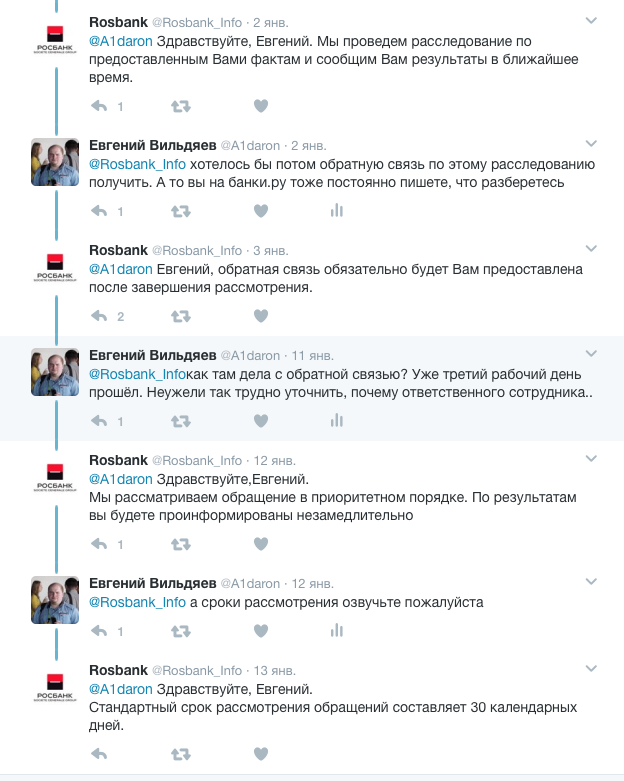Open Евгений's avatar photo on 11 Jan tweet
Image resolution: width=624 pixels, height=781 pixels.
point(55,372)
